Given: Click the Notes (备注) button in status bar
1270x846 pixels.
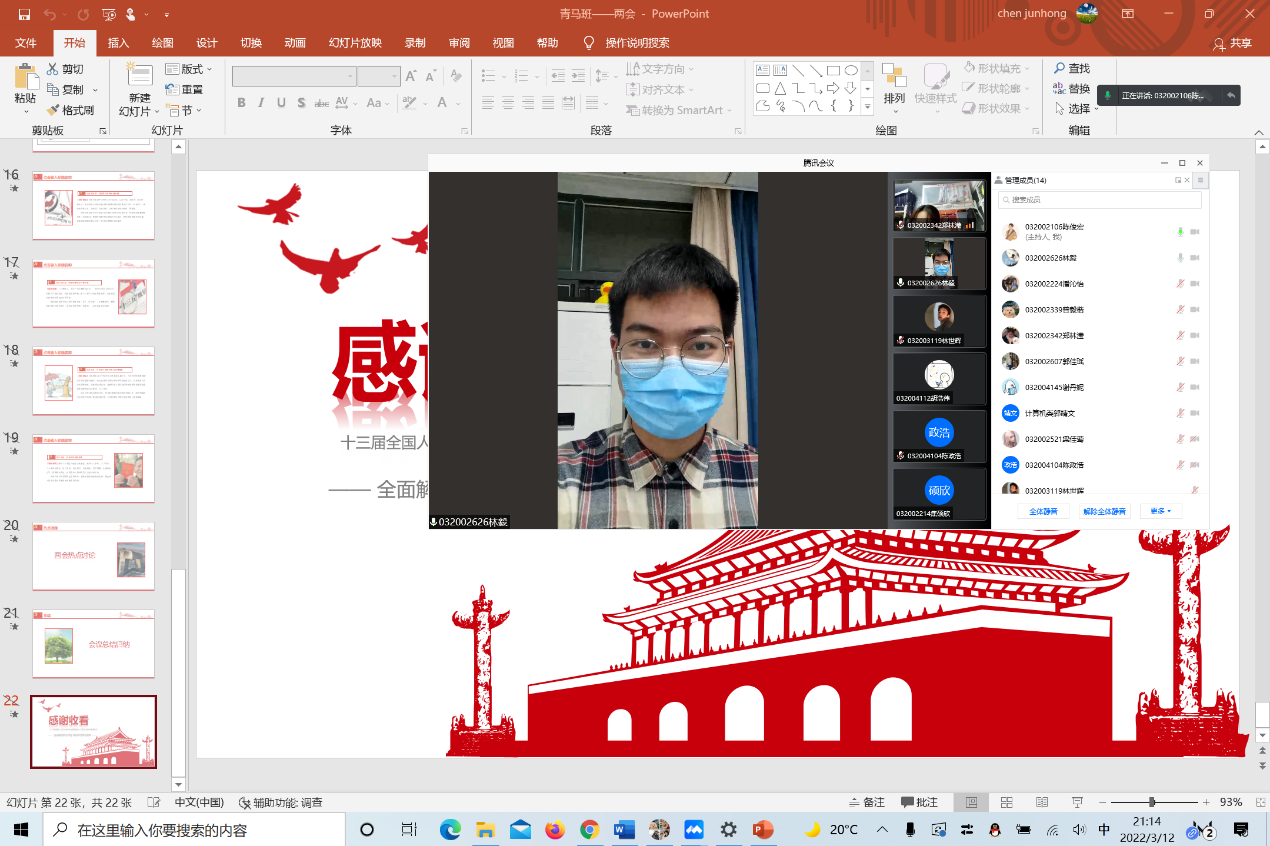Looking at the screenshot, I should coord(866,802).
